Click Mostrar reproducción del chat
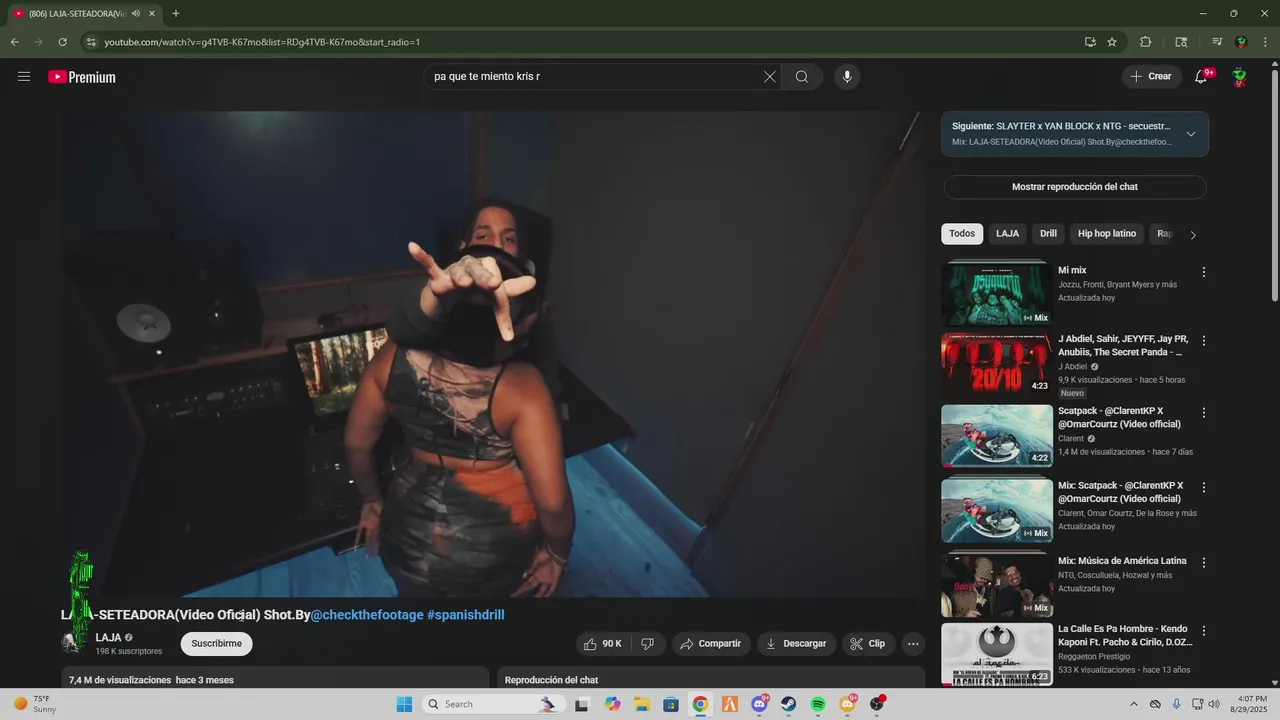 click(1075, 187)
